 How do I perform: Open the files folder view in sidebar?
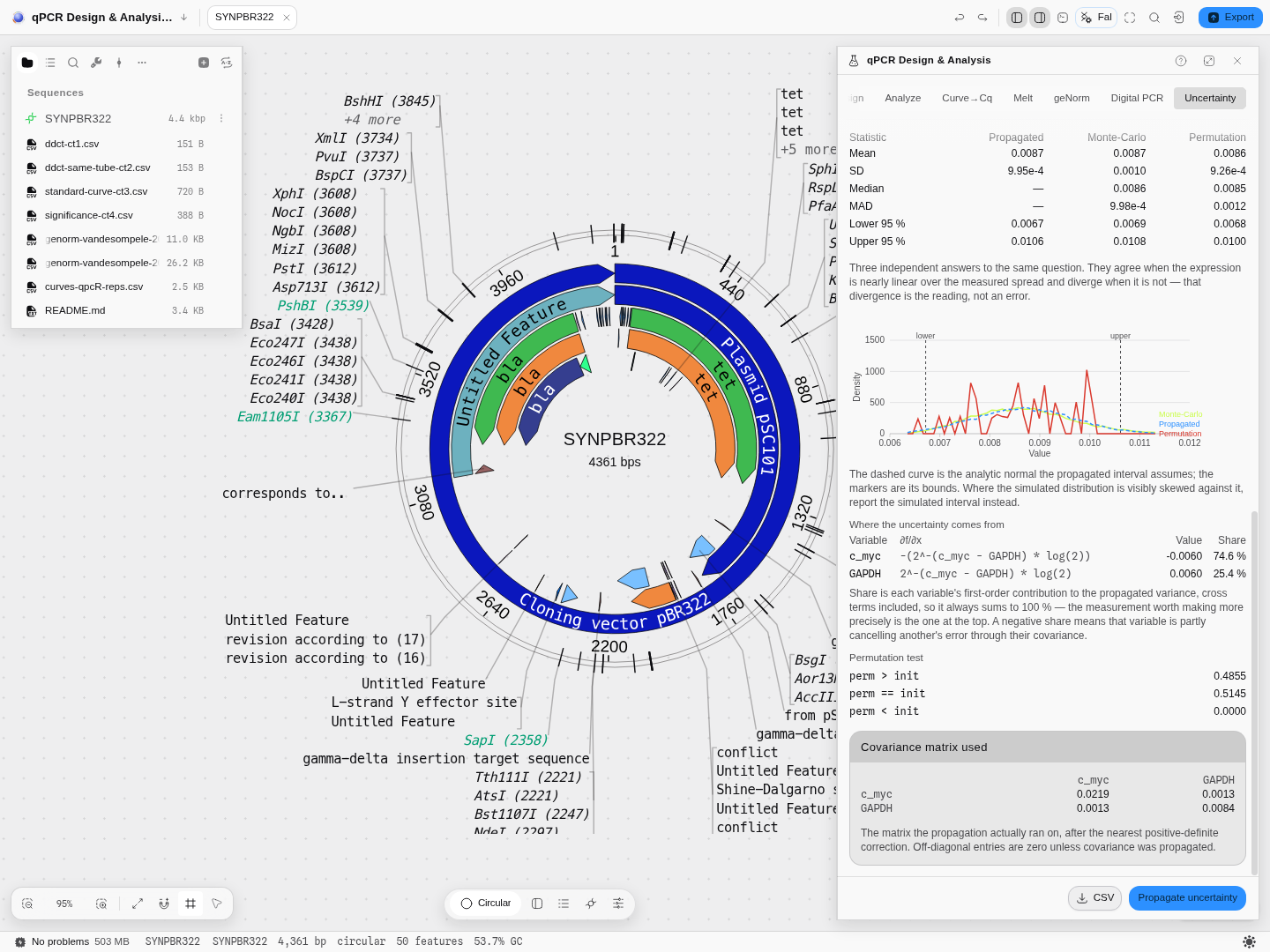(27, 63)
